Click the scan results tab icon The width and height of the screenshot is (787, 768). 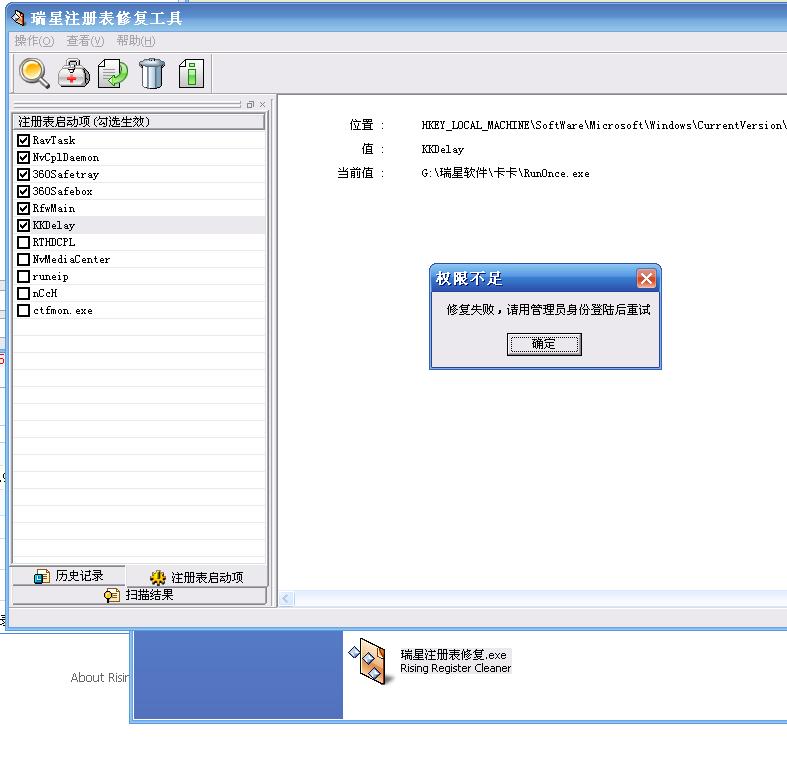112,596
